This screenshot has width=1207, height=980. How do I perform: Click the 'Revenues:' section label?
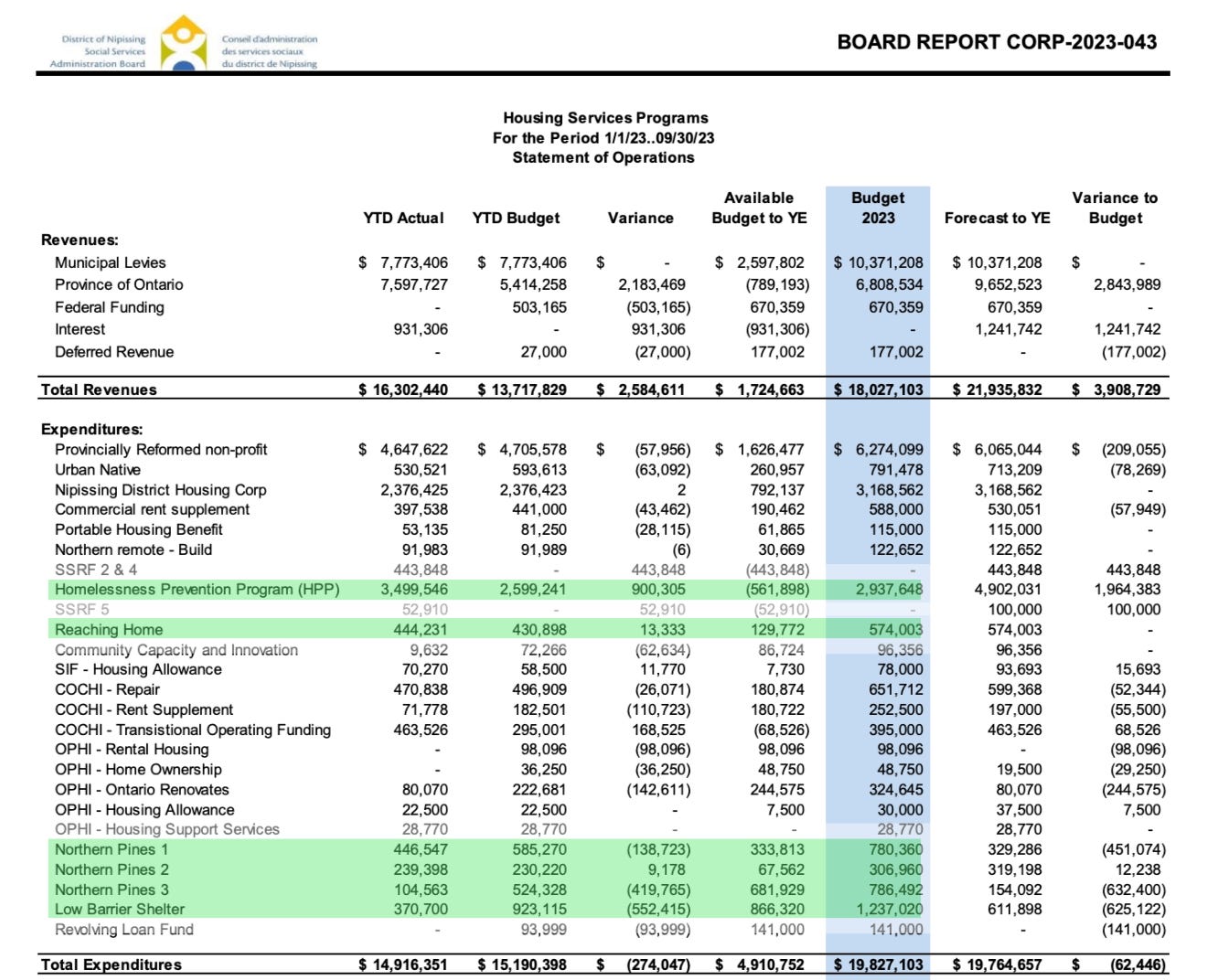(x=80, y=240)
